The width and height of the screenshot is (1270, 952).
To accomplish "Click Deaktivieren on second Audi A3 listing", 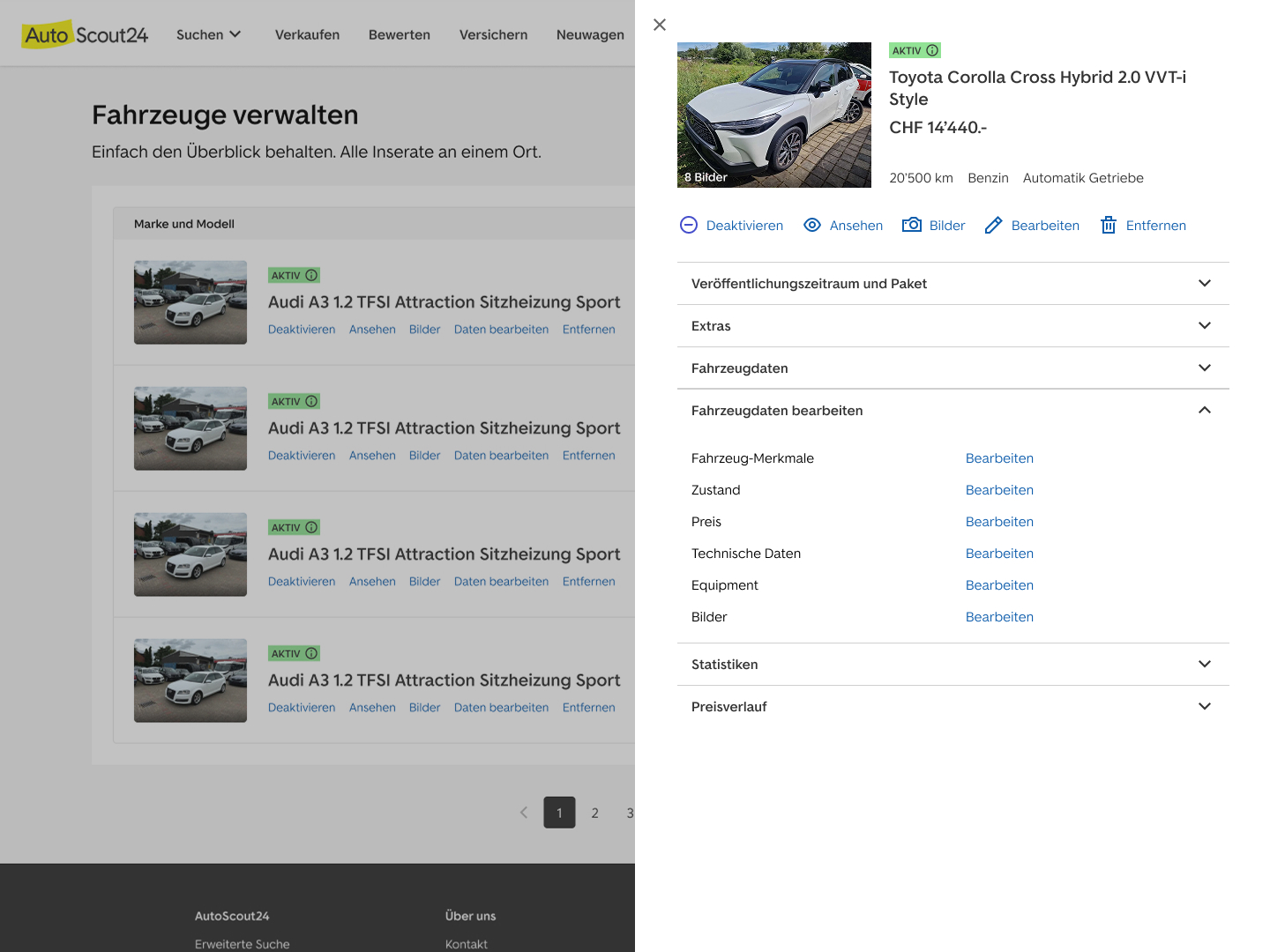I will tap(302, 456).
